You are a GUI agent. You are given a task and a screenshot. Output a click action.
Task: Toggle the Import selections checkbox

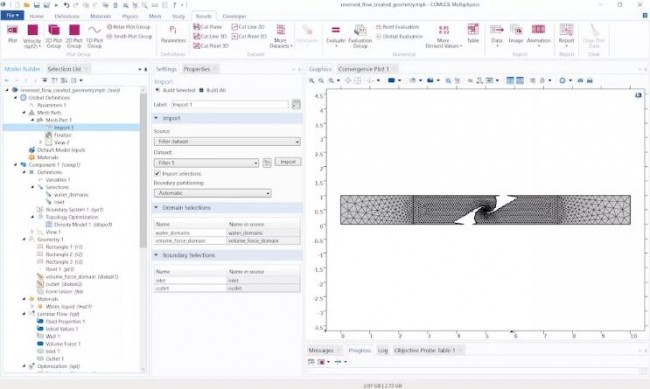pos(157,173)
